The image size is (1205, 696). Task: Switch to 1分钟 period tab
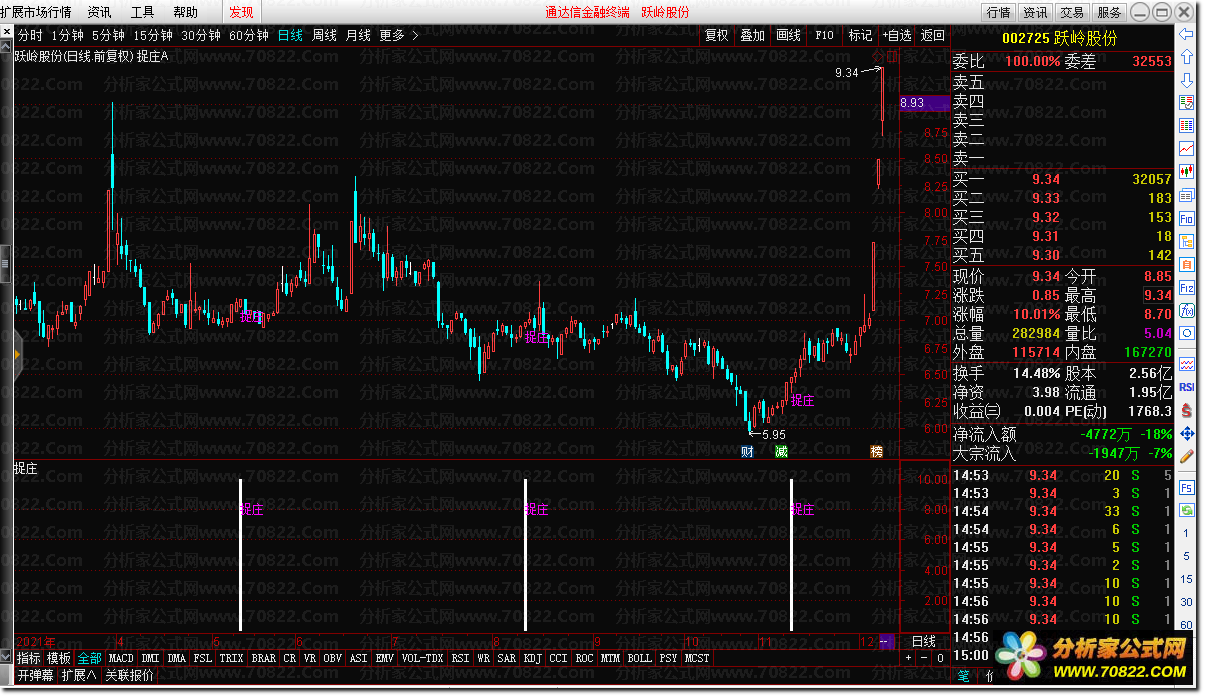(67, 35)
